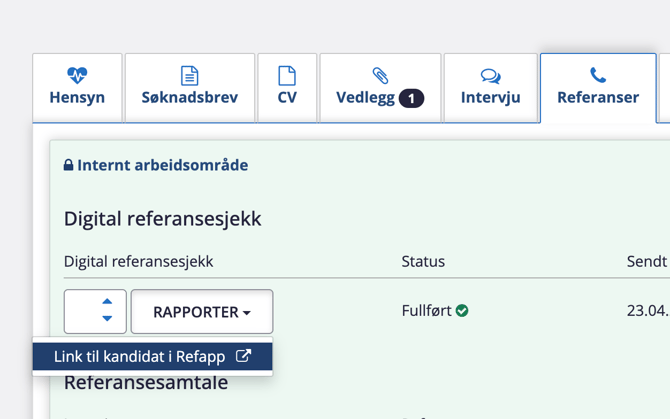Go to the Intervju tab
670x419 pixels.
click(491, 88)
